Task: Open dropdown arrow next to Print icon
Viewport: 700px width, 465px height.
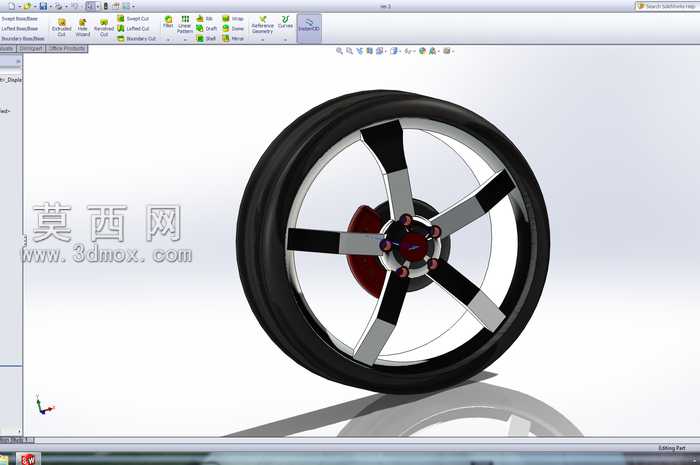Action: coord(66,6)
